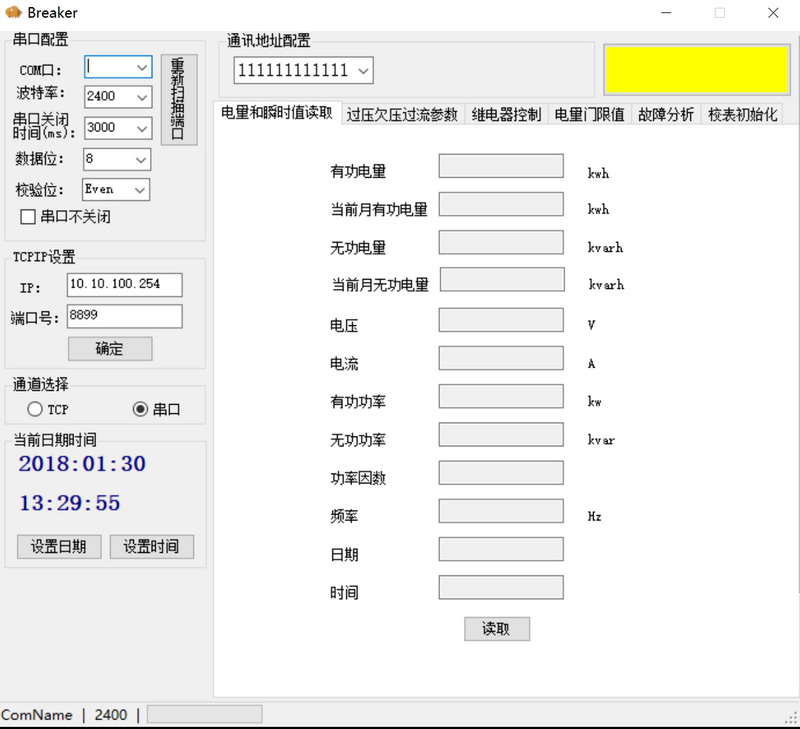Click the 确定 confirm button
This screenshot has width=800, height=729.
point(110,348)
